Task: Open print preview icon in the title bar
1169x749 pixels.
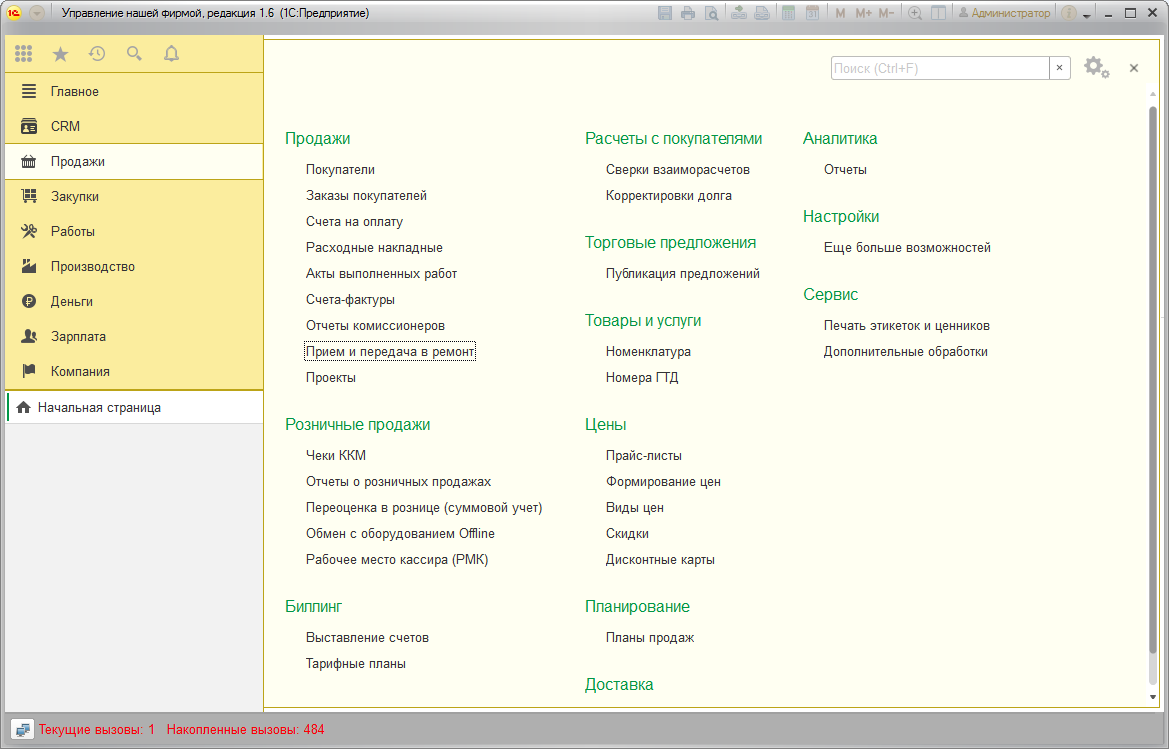Action: [711, 13]
